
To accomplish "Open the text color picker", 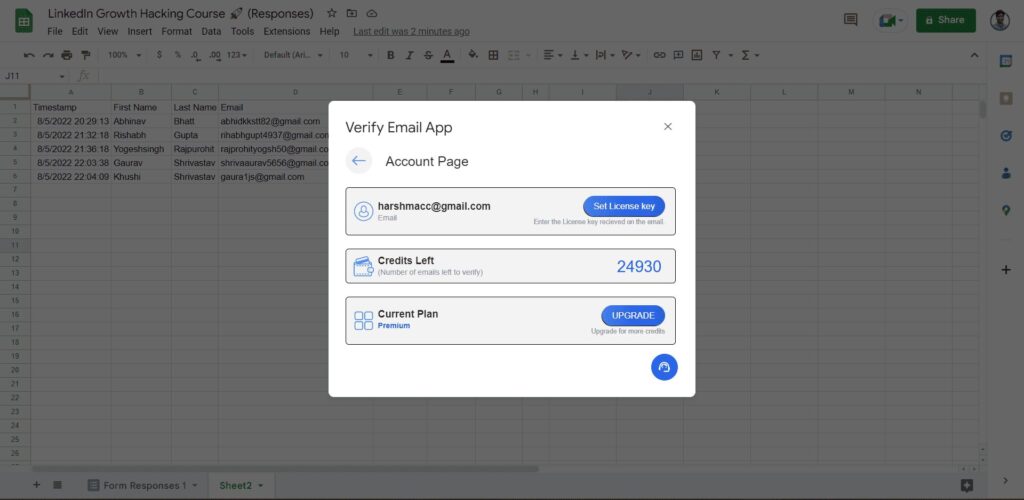I will (447, 55).
